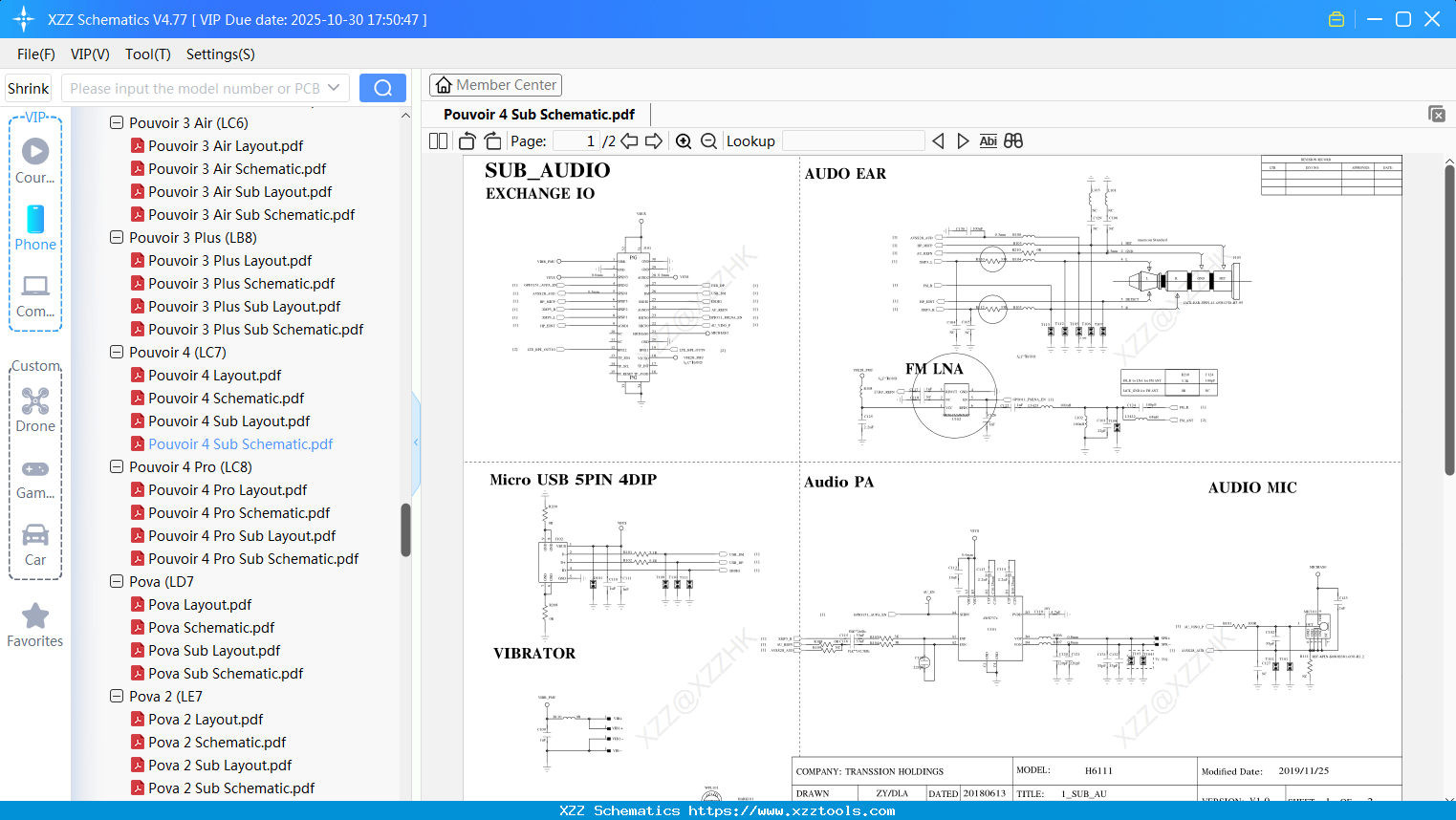Click the Shrink button

28,87
